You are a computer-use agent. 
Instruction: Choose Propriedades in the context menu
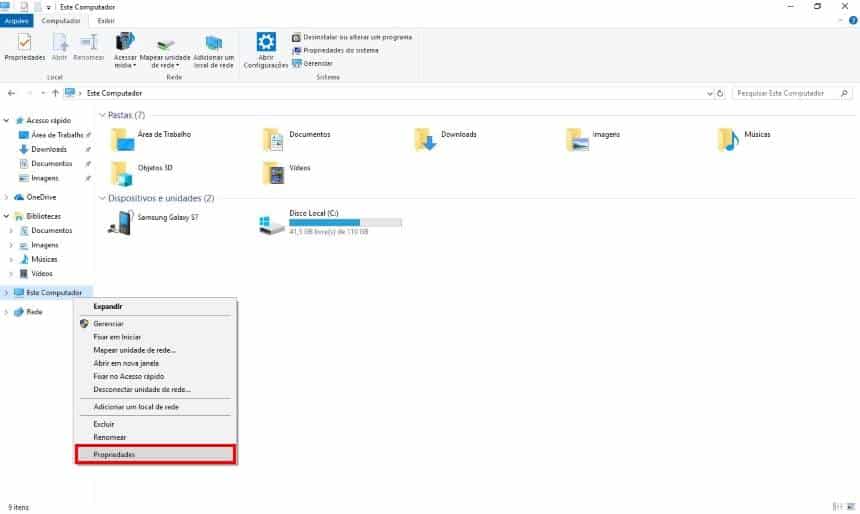click(156, 454)
